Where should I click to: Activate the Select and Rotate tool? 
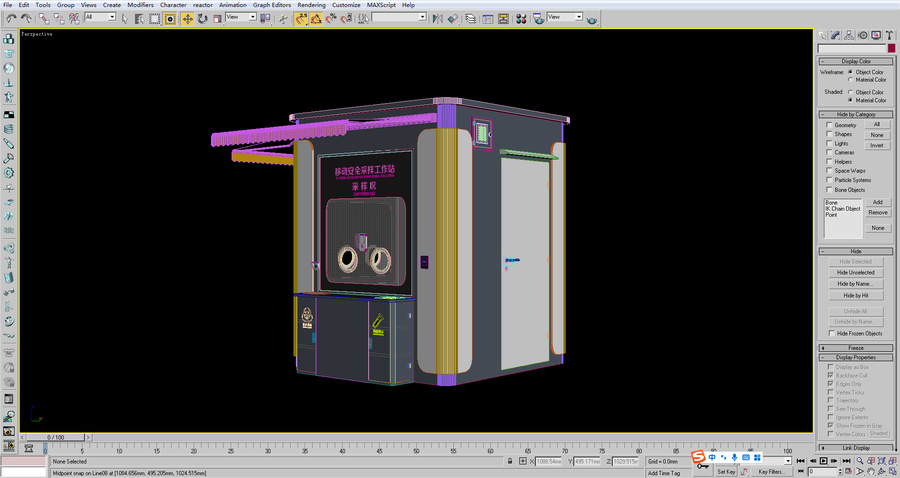coord(203,19)
